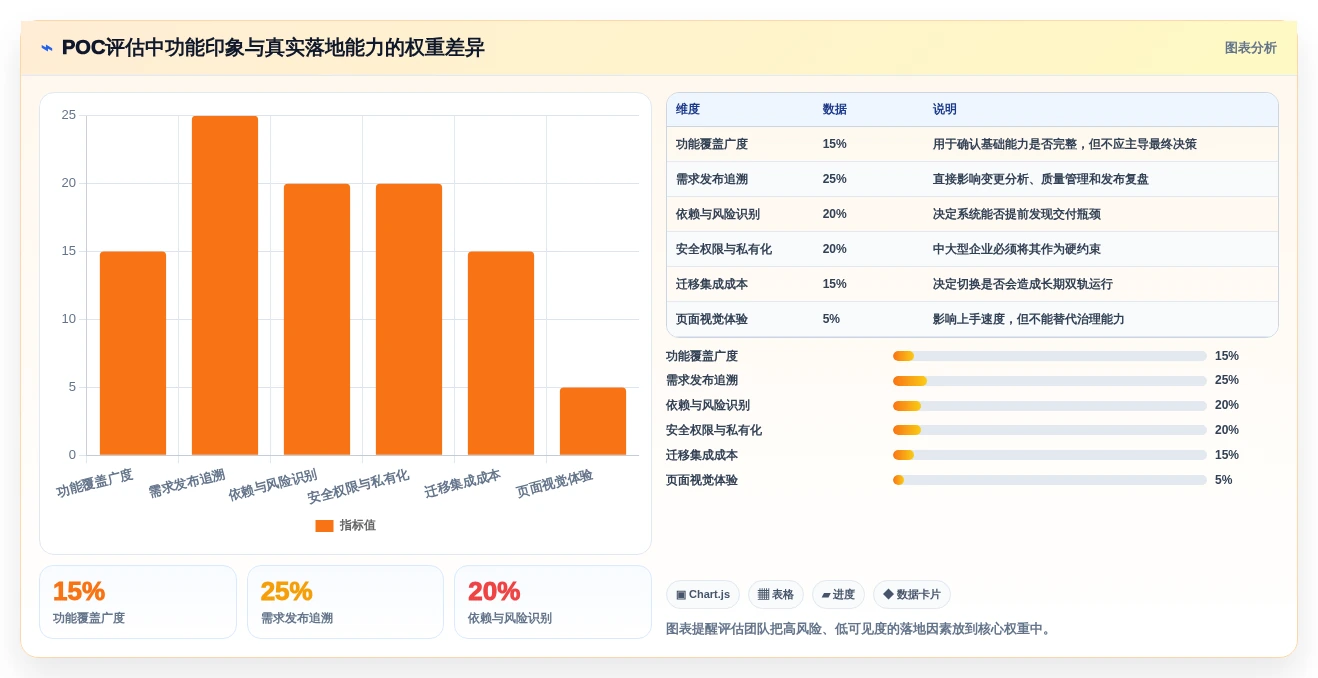Click the 功能覆盖广度 bar in chart
Viewport: 1318px width, 678px height.
click(x=133, y=353)
